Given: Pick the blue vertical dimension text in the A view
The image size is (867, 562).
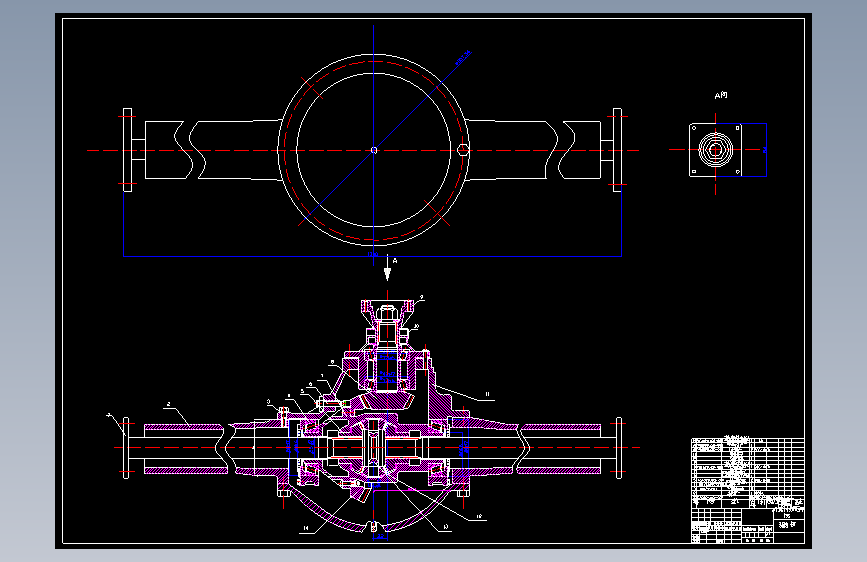Looking at the screenshot, I should (765, 149).
